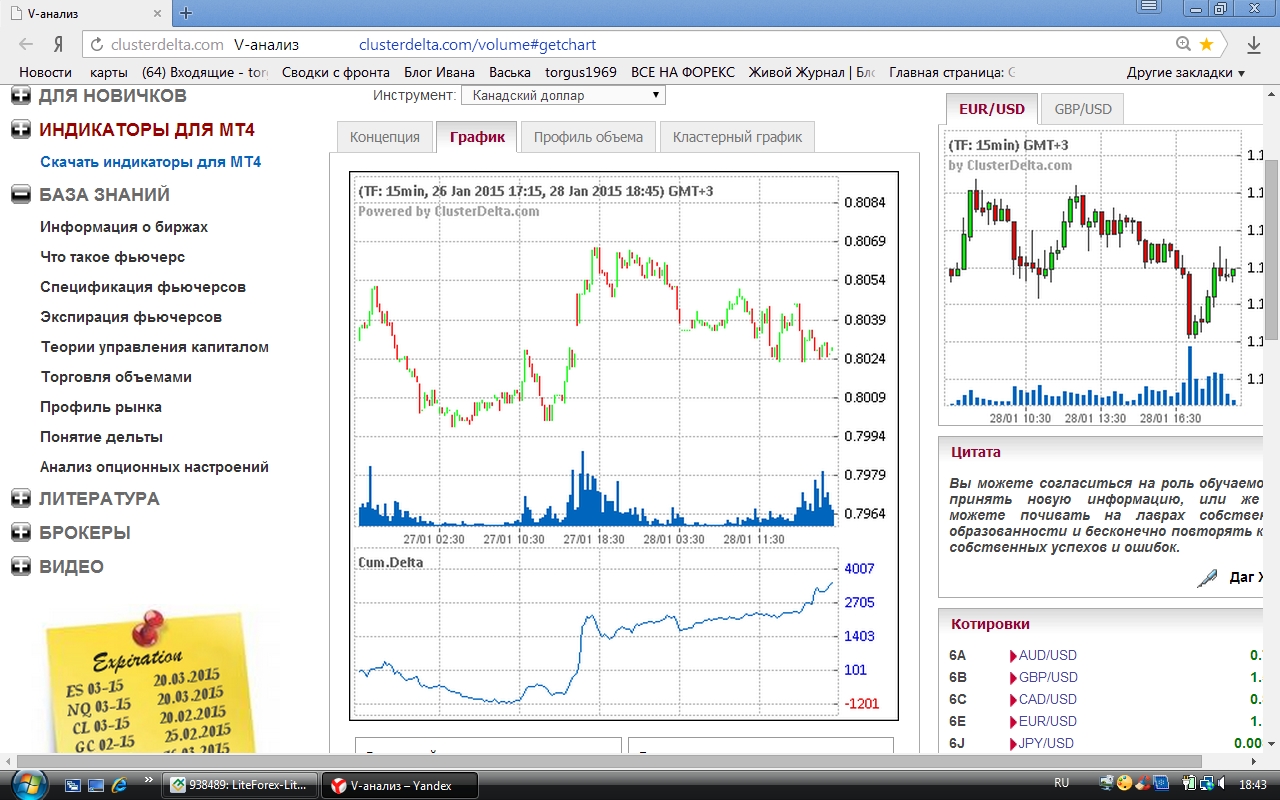Switch to the Кластерный график tab
Image resolution: width=1280 pixels, height=800 pixels.
(x=737, y=137)
